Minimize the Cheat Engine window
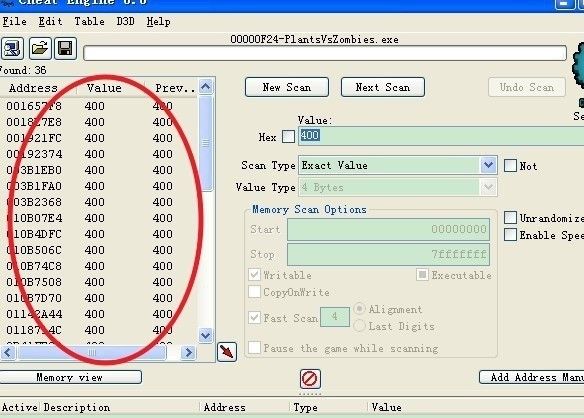Image resolution: width=584 pixels, height=418 pixels. 564,4
